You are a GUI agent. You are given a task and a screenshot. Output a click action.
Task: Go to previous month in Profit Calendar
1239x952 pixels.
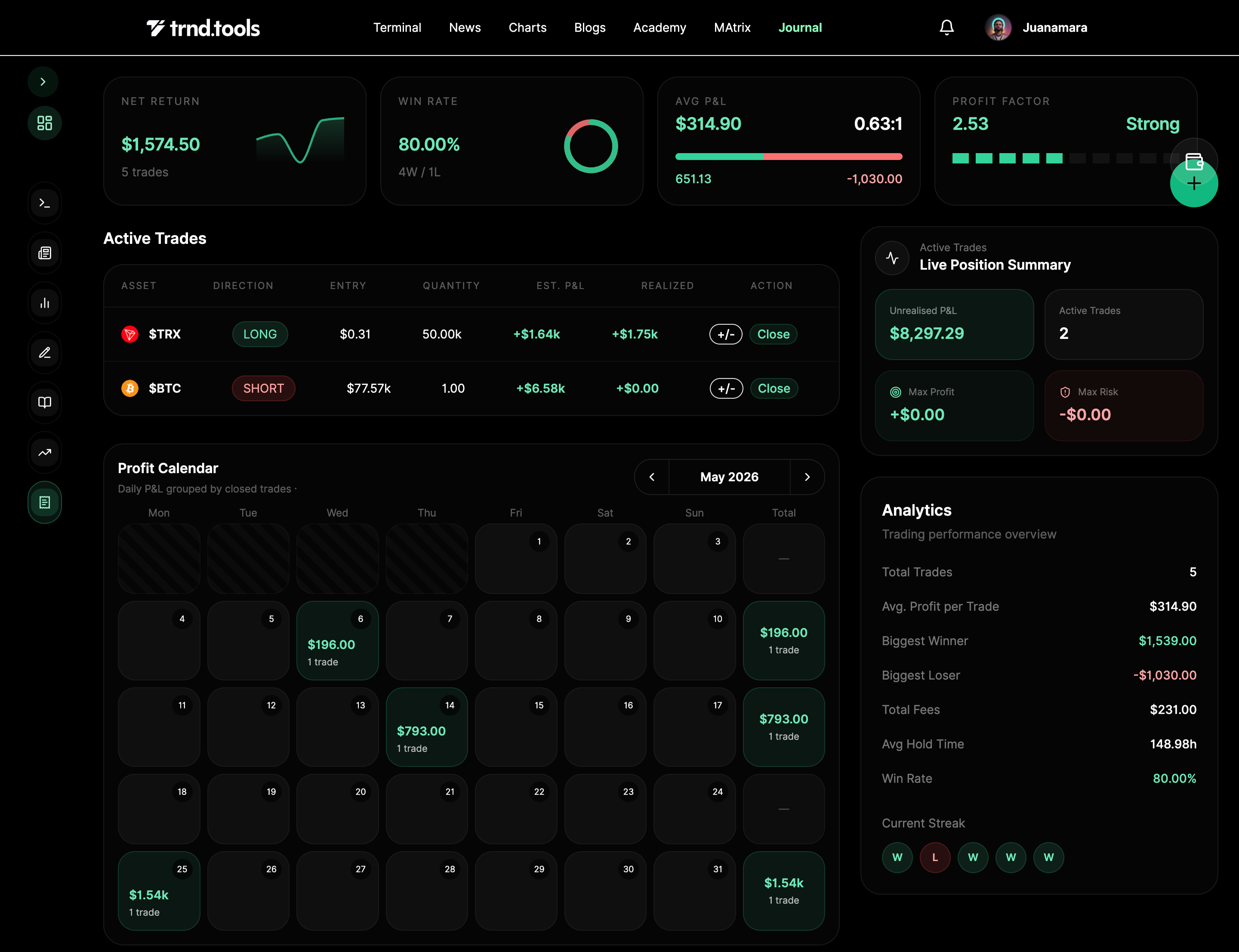(x=652, y=477)
